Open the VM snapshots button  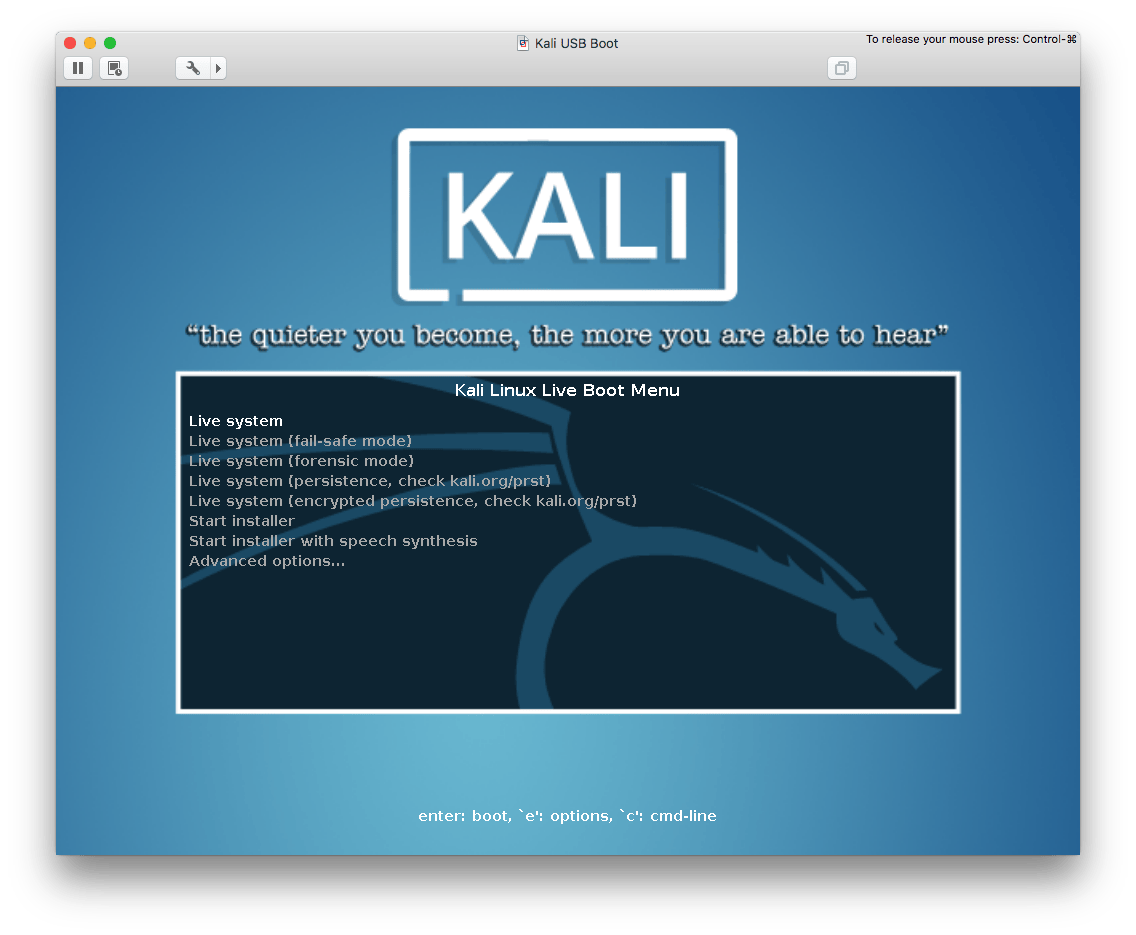pyautogui.click(x=115, y=68)
